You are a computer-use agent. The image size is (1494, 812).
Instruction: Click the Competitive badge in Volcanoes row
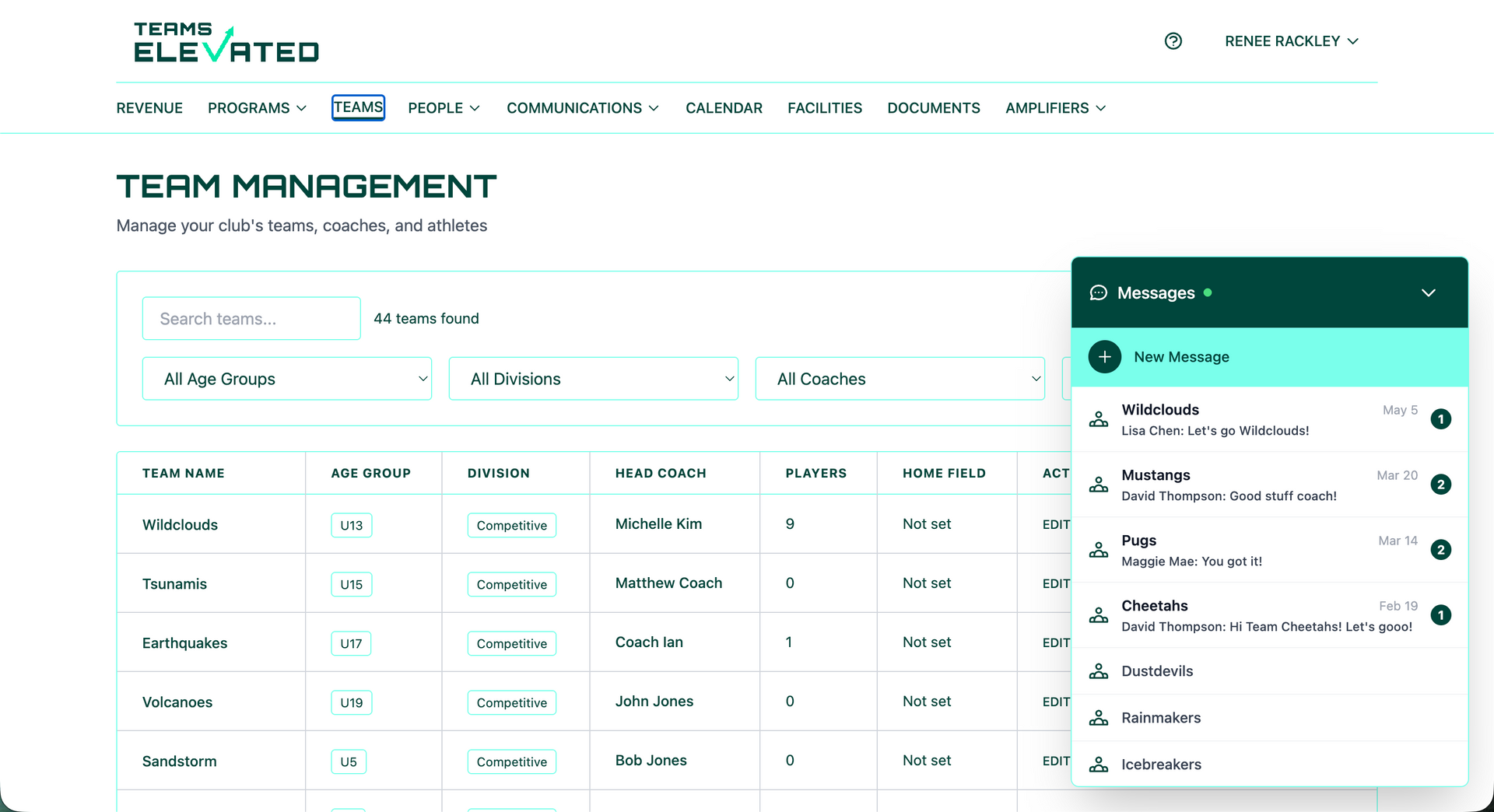click(511, 702)
